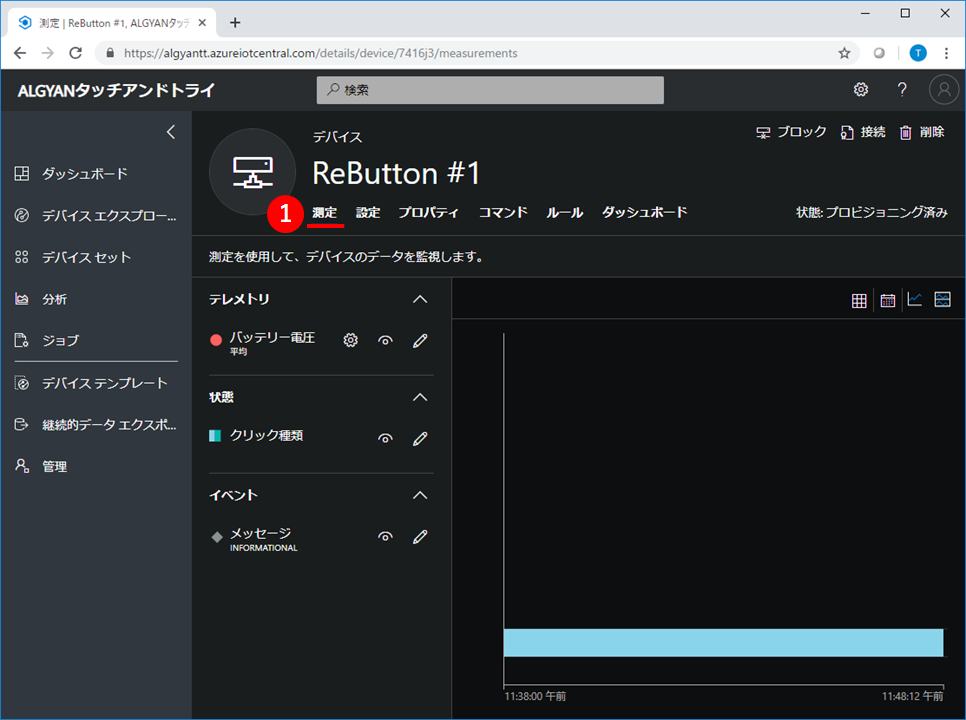
Task: Click the browser address bar URL
Action: tap(320, 53)
